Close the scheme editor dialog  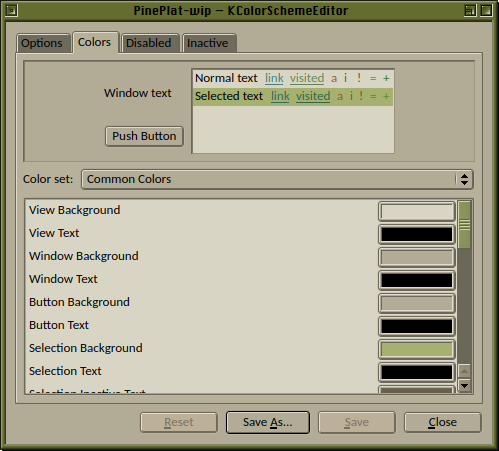443,422
